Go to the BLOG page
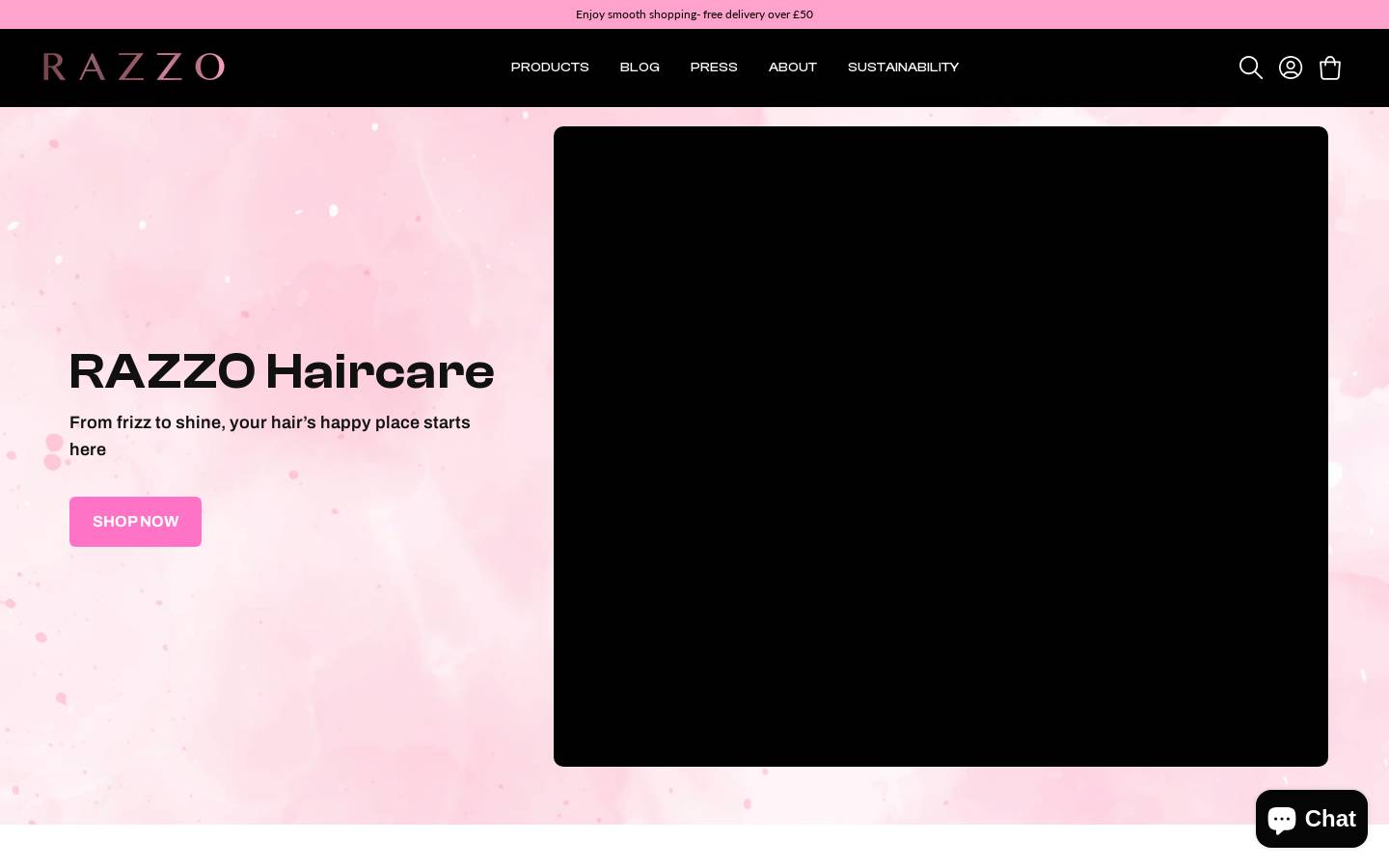This screenshot has height=868, width=1389. 640,68
